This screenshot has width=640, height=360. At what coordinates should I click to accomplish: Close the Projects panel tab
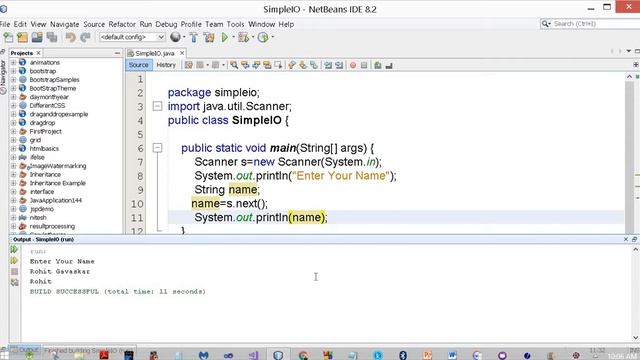(x=38, y=53)
